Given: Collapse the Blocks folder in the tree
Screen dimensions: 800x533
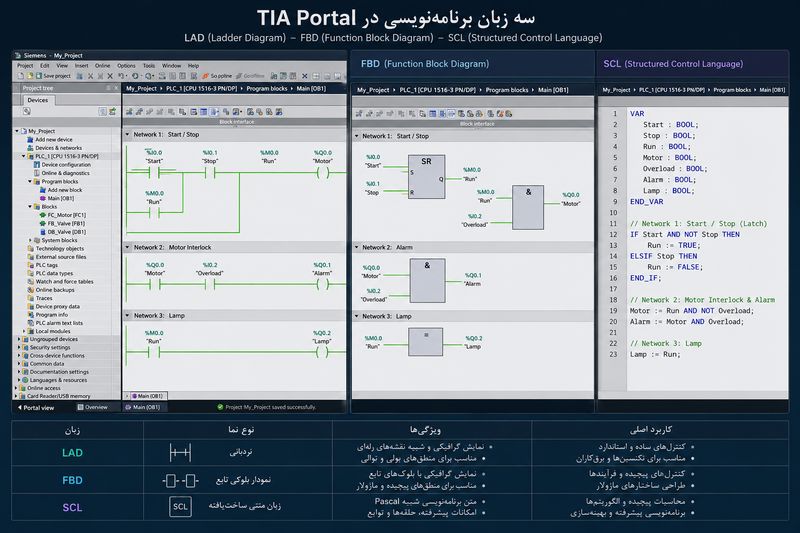Looking at the screenshot, I should (x=30, y=207).
